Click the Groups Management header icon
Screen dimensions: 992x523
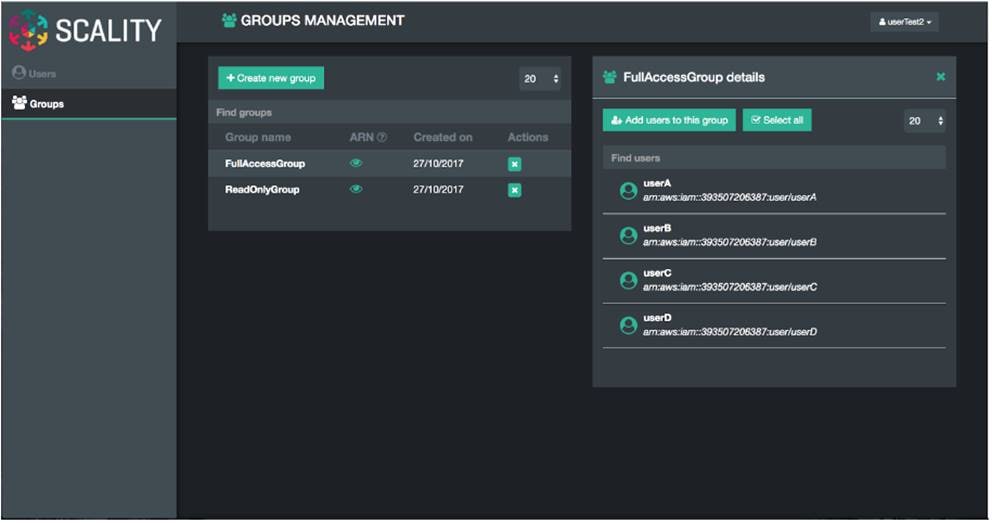(229, 20)
